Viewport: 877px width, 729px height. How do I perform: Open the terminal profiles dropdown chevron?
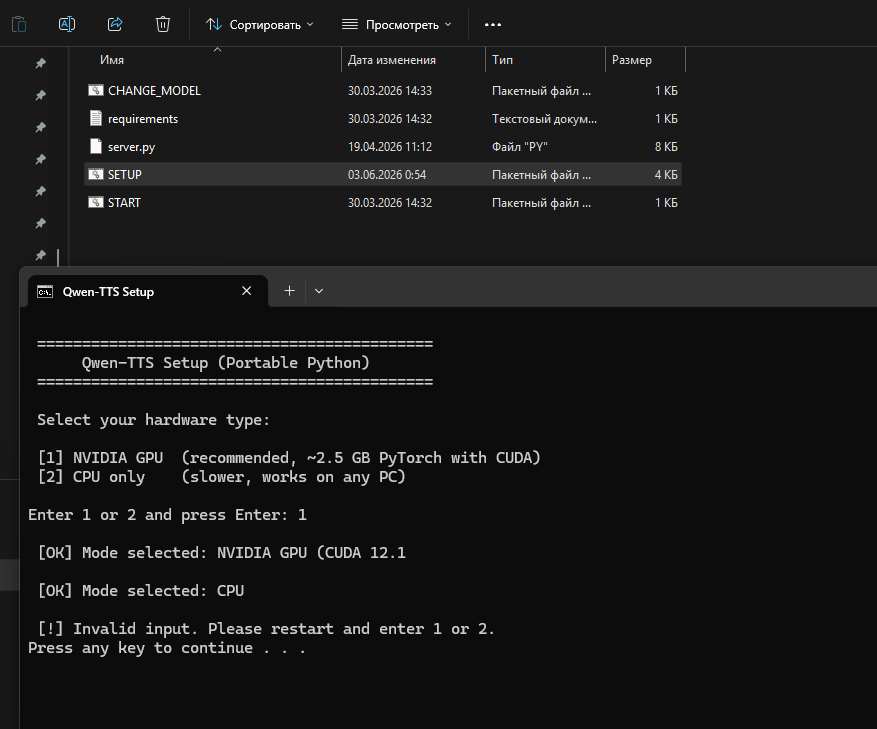click(x=319, y=291)
